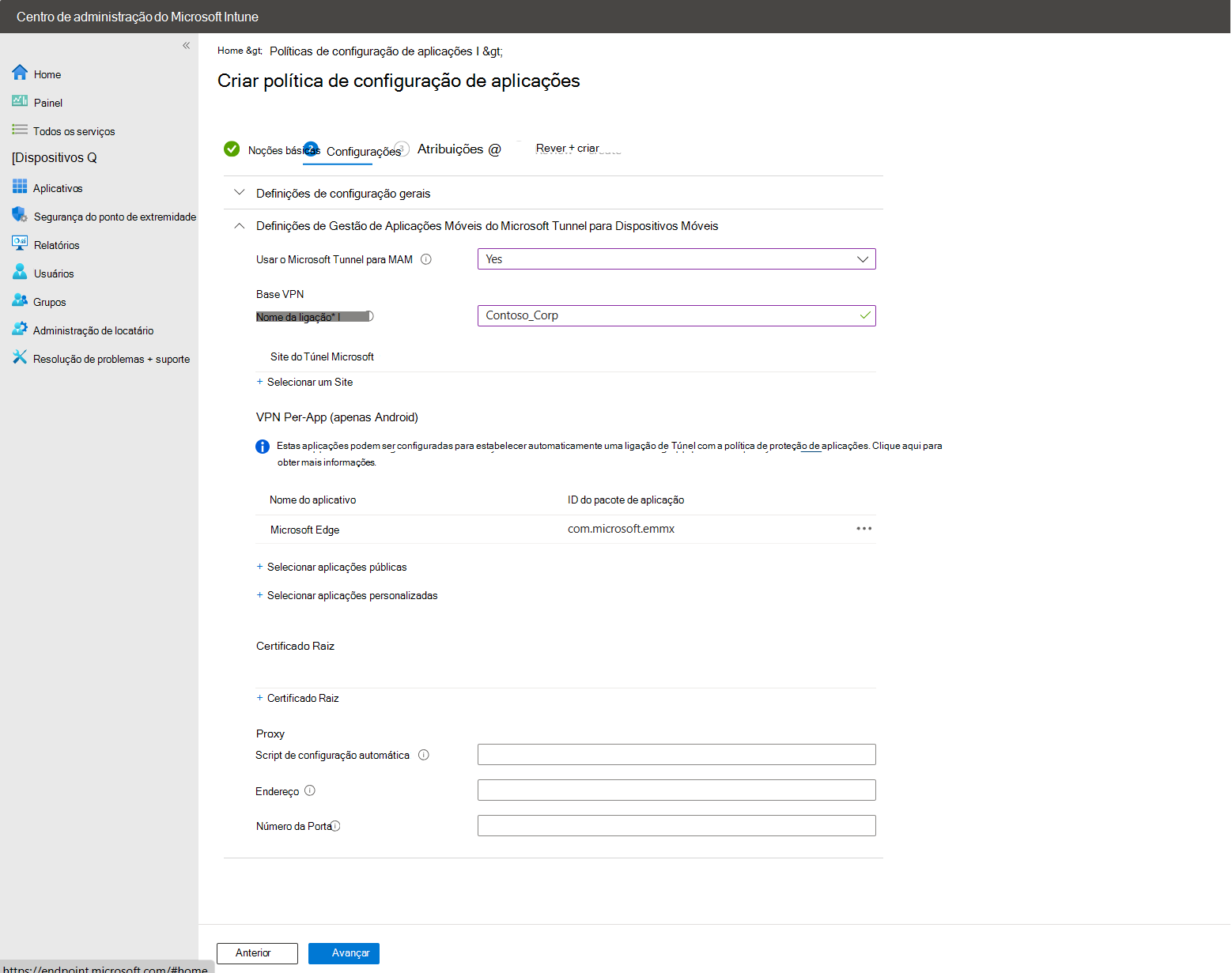Click info icon beside Número da Porta
1232x973 pixels.
point(335,826)
